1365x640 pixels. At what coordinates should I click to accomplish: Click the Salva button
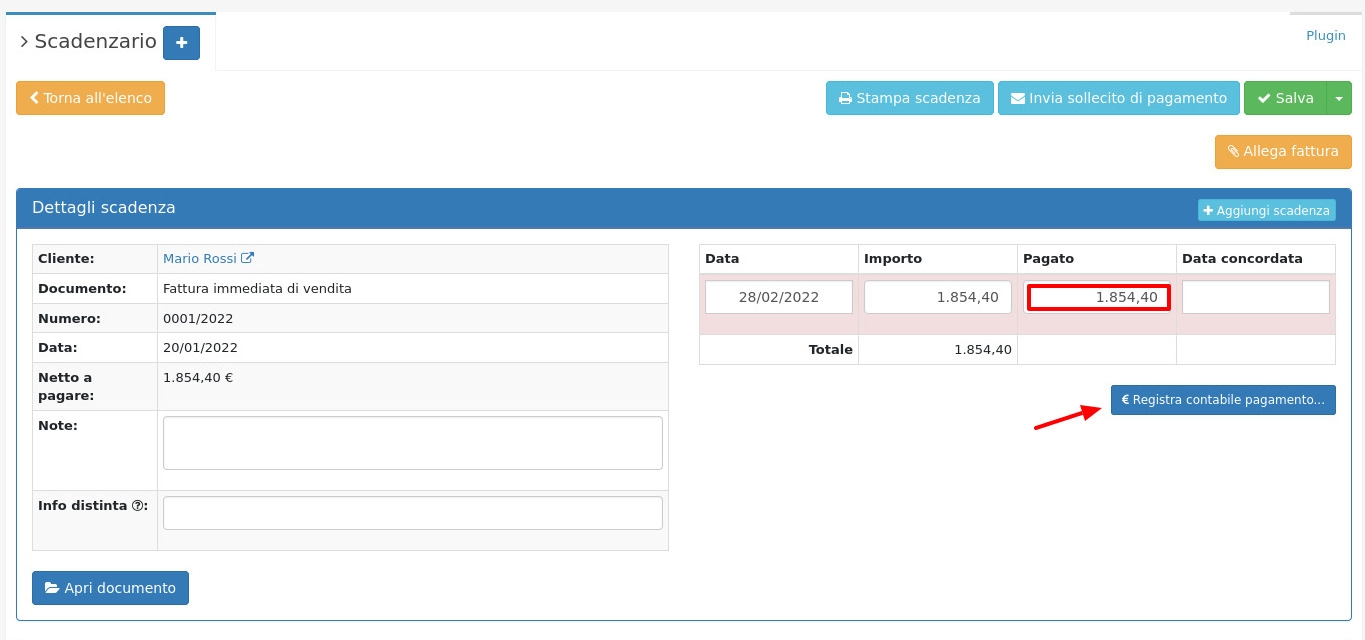click(1285, 98)
